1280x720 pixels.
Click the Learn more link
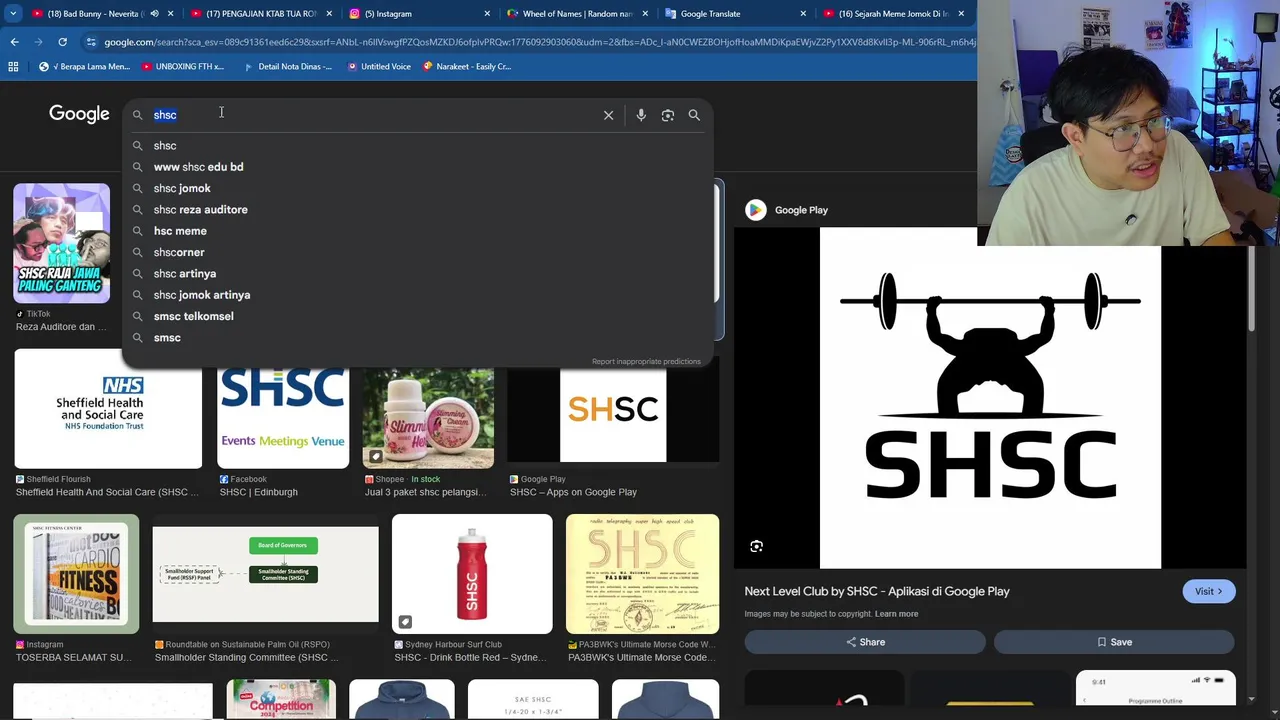[x=896, y=614]
